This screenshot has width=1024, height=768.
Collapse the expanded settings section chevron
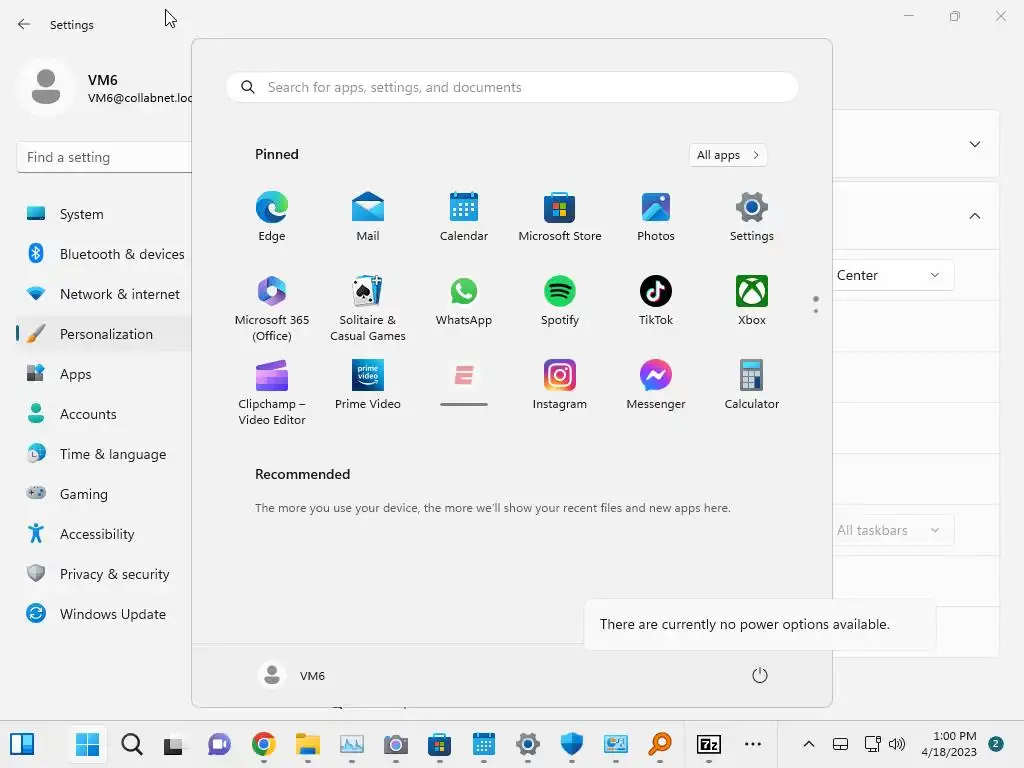974,216
